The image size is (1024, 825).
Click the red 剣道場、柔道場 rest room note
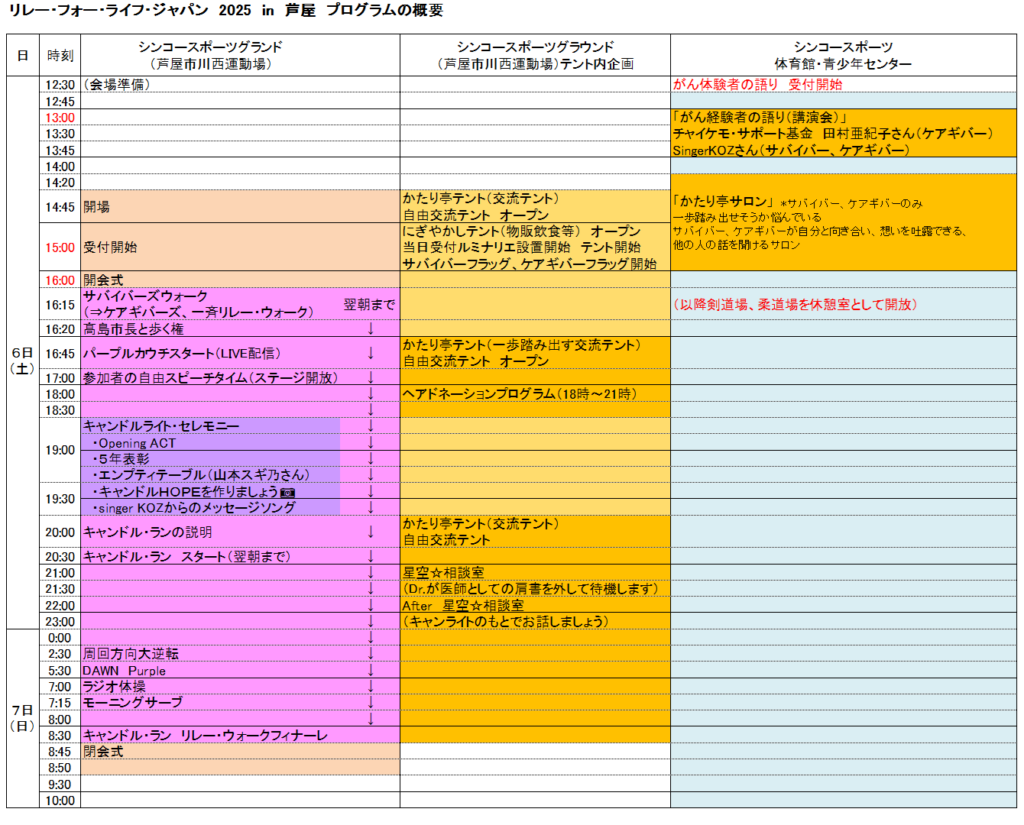795,304
